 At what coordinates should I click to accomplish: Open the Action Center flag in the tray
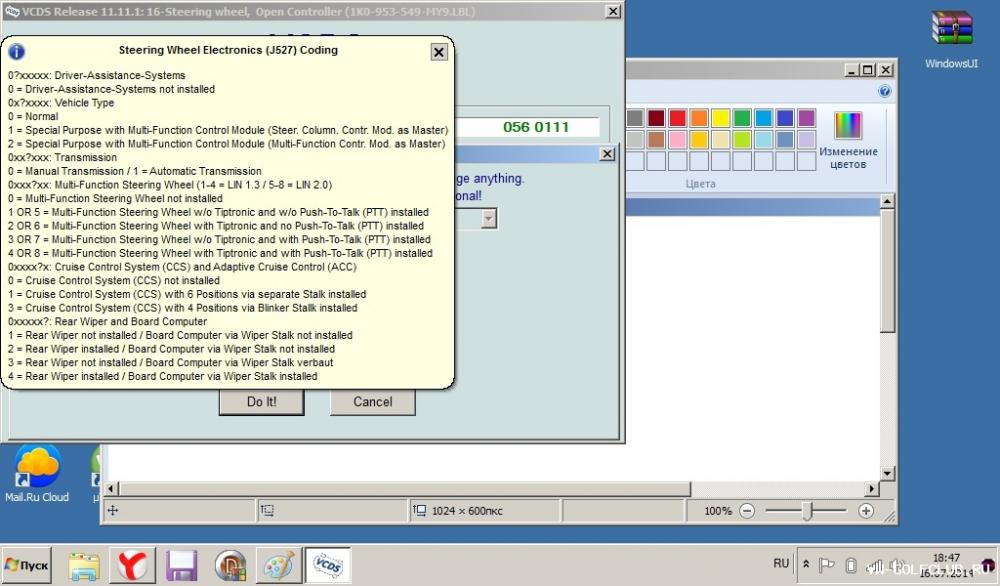tap(827, 564)
